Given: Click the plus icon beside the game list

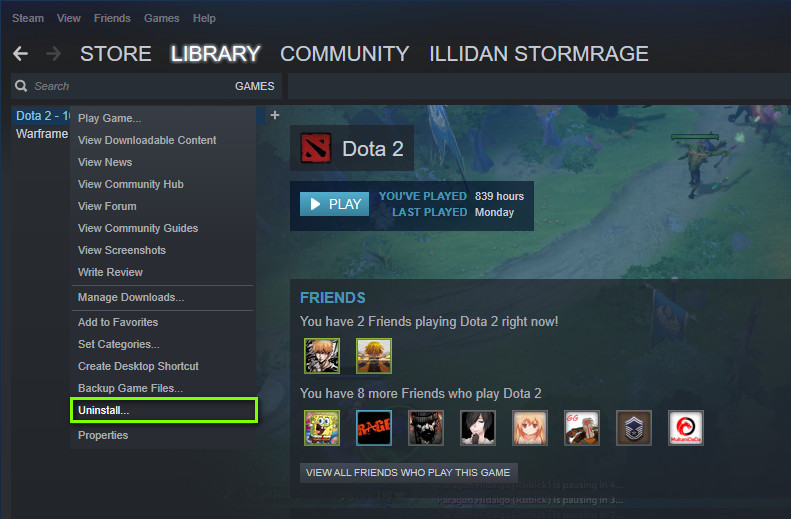Looking at the screenshot, I should (x=275, y=116).
